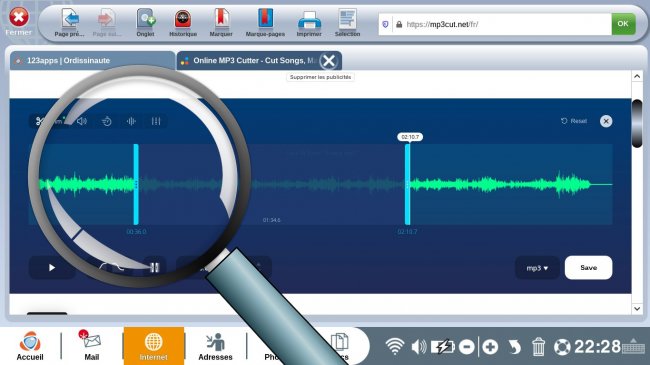Viewport: 650px width, 365px height.
Task: Close the Online MP3 Cutter tab
Action: coord(329,61)
